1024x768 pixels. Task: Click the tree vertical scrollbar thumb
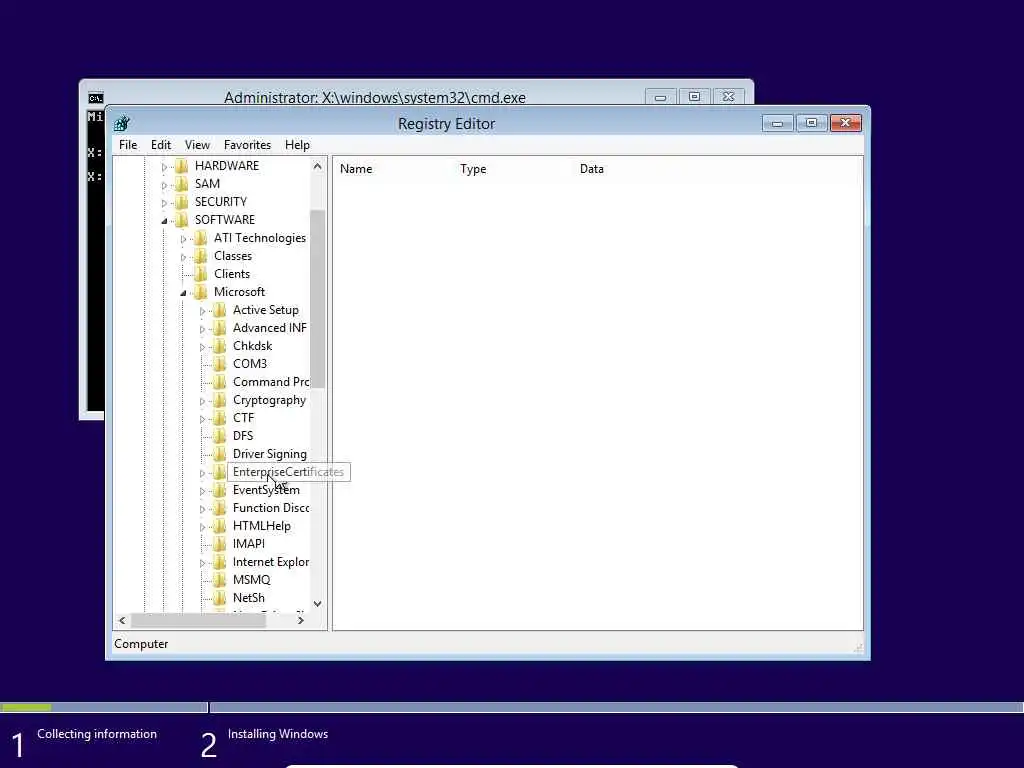pos(317,298)
